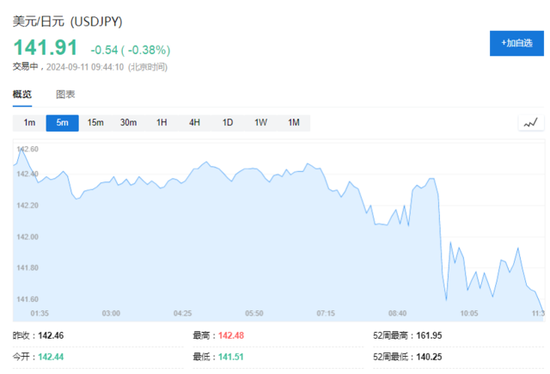Select the 1W timeframe

click(261, 123)
